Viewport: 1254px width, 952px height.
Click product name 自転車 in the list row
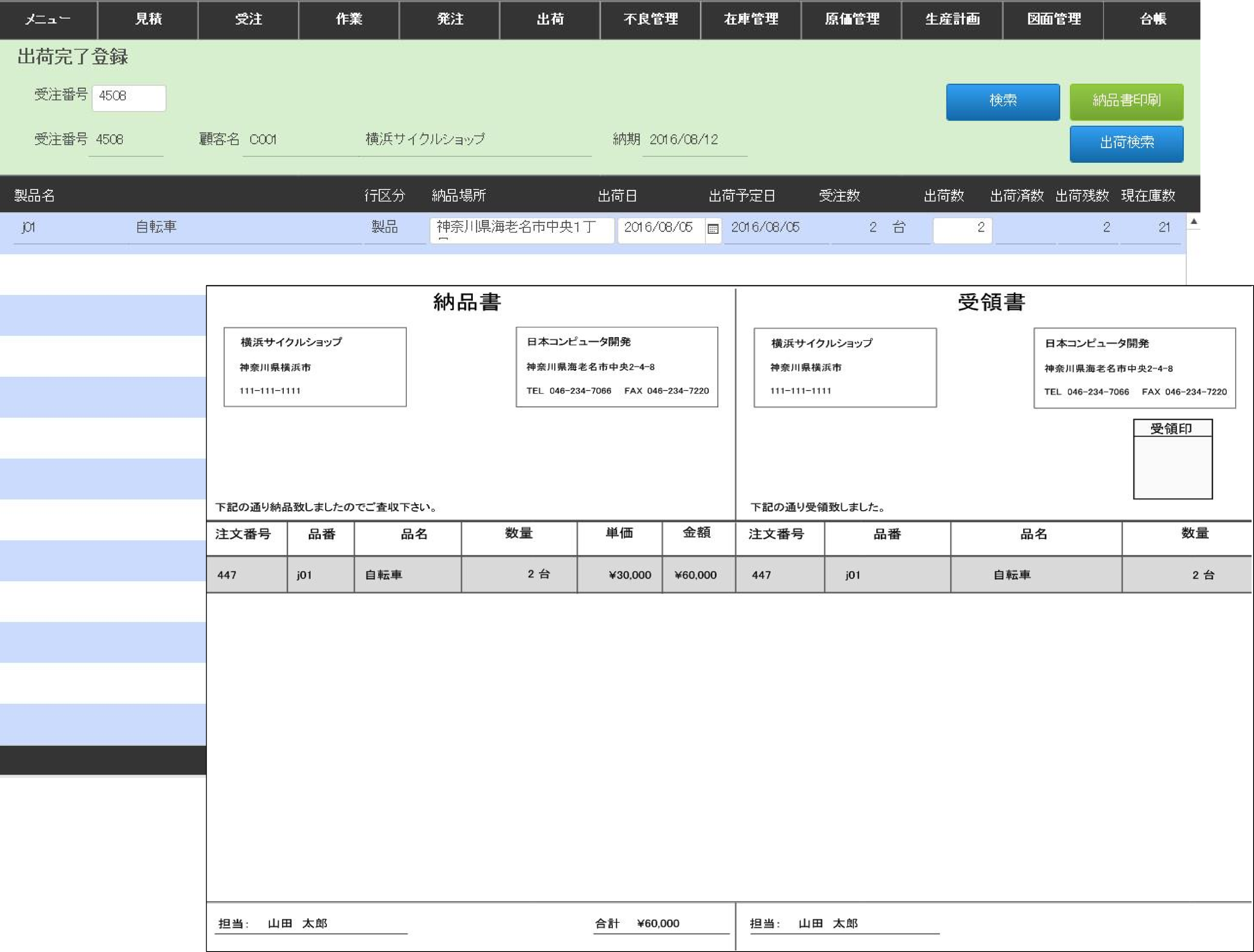pyautogui.click(x=156, y=227)
